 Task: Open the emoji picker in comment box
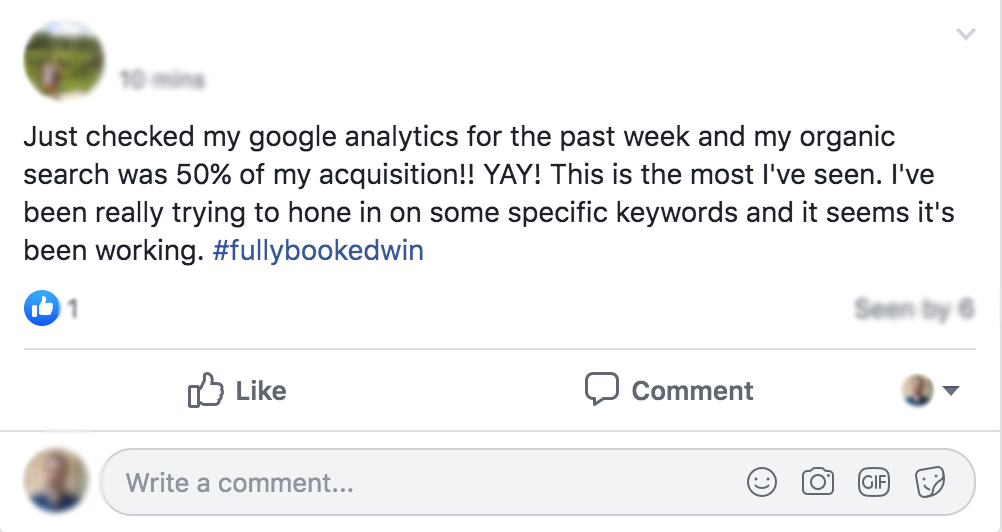(x=762, y=483)
